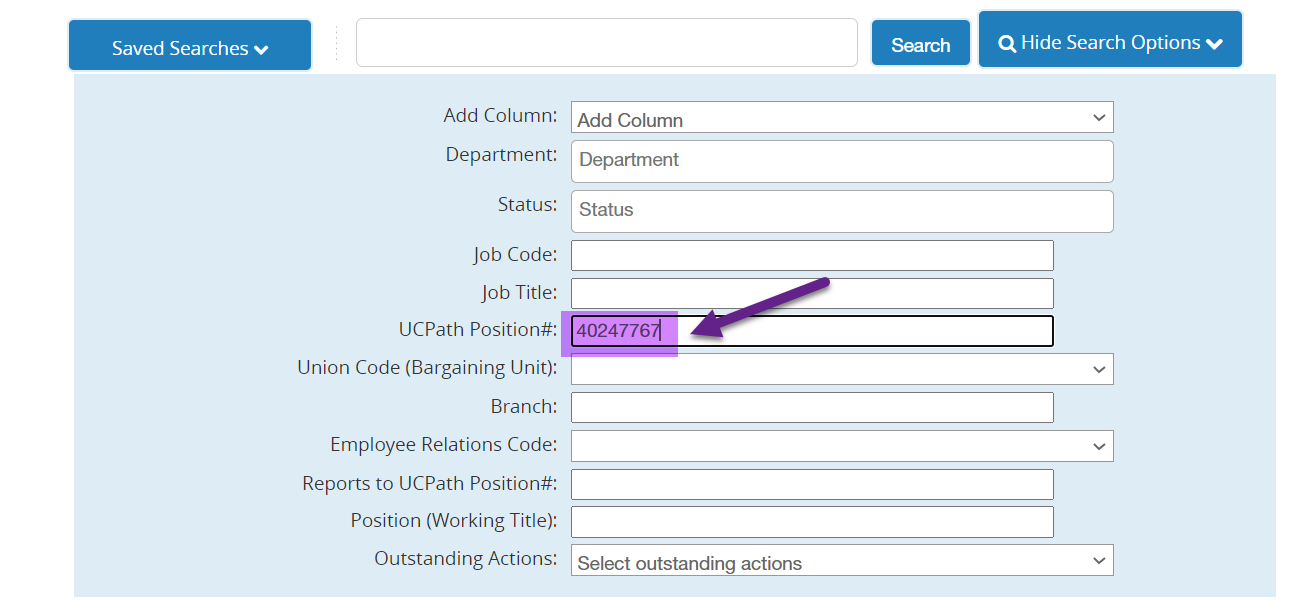
Task: Click the Position (Working Title) field
Action: pos(811,522)
